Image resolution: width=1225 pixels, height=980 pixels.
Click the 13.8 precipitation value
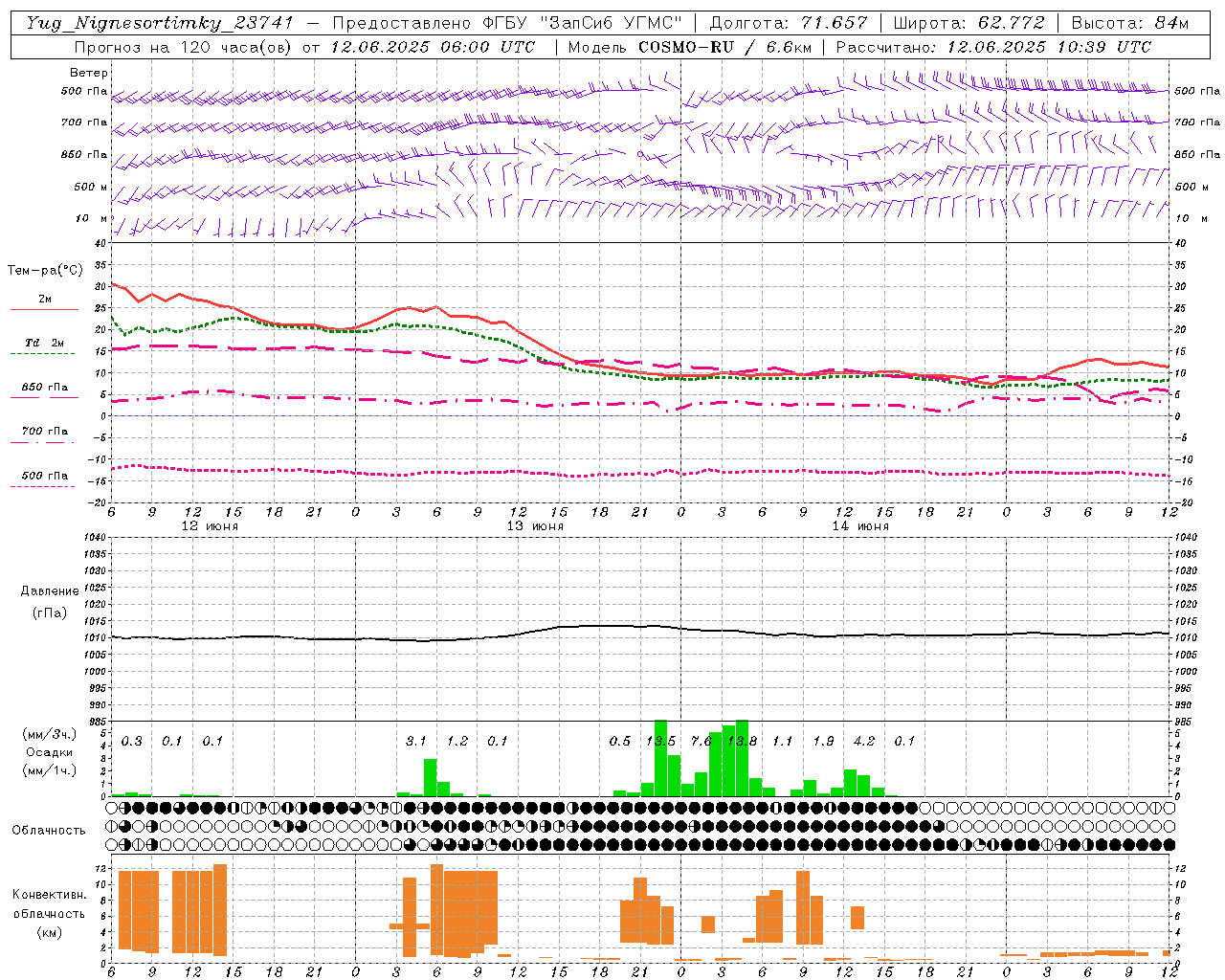click(743, 741)
